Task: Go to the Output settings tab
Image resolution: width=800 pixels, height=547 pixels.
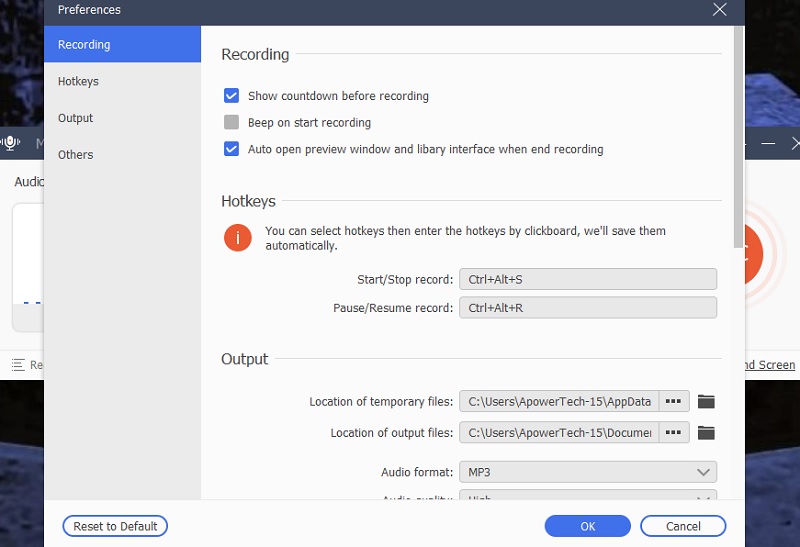Action: coord(122,118)
